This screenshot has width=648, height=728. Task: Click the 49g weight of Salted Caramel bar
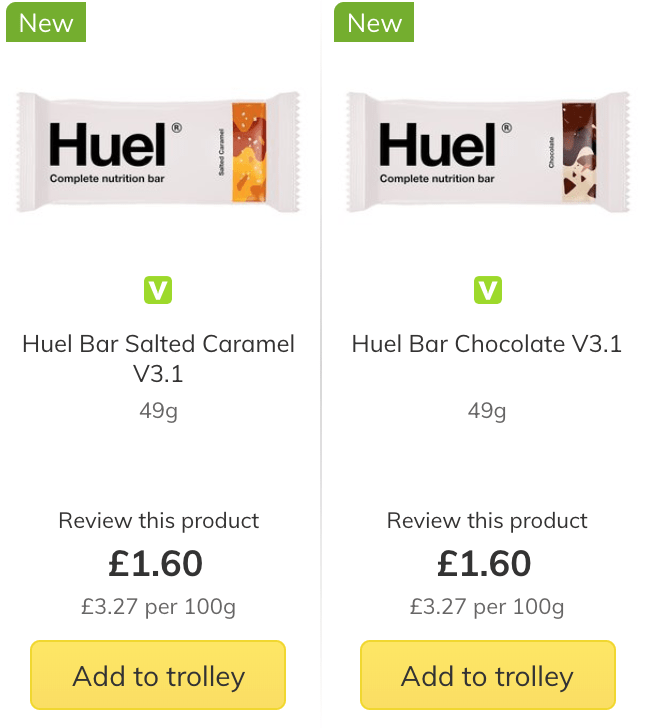(x=158, y=411)
